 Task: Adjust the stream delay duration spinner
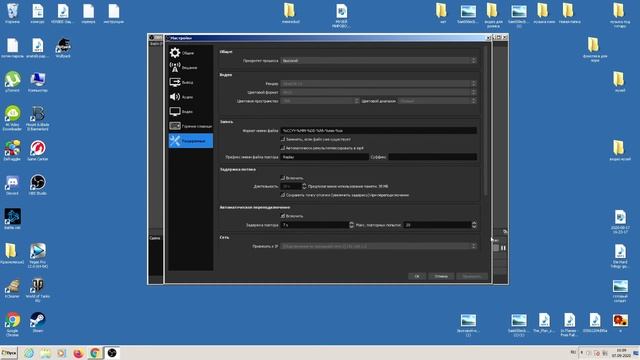(x=304, y=186)
